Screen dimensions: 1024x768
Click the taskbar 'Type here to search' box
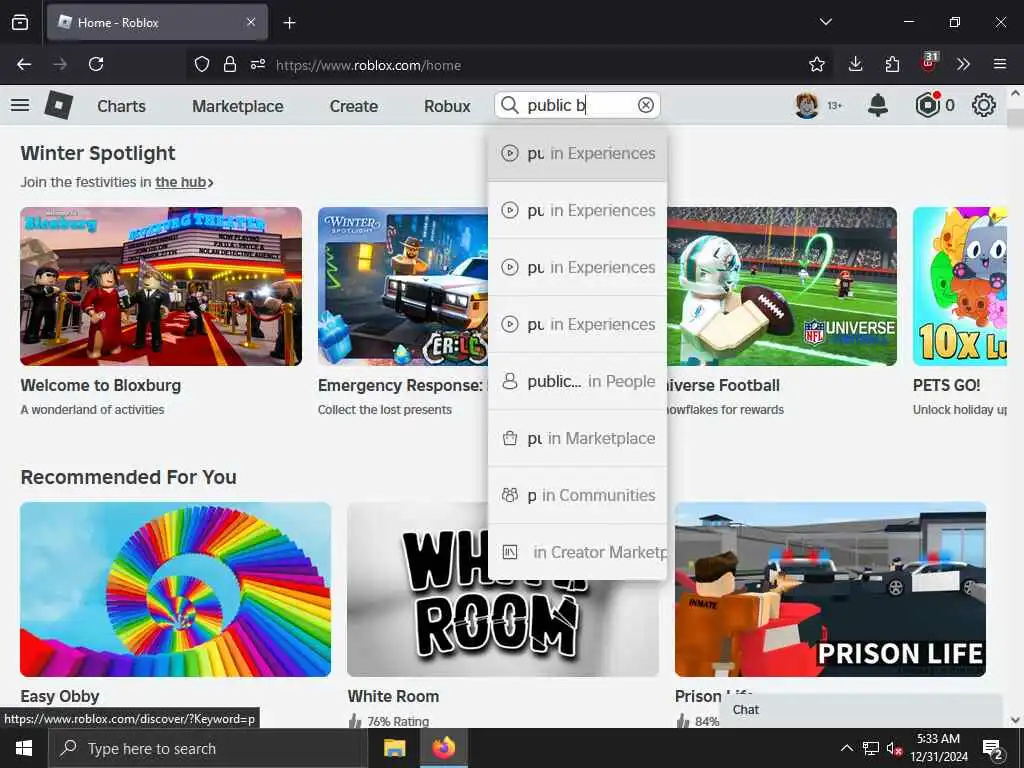click(x=206, y=748)
